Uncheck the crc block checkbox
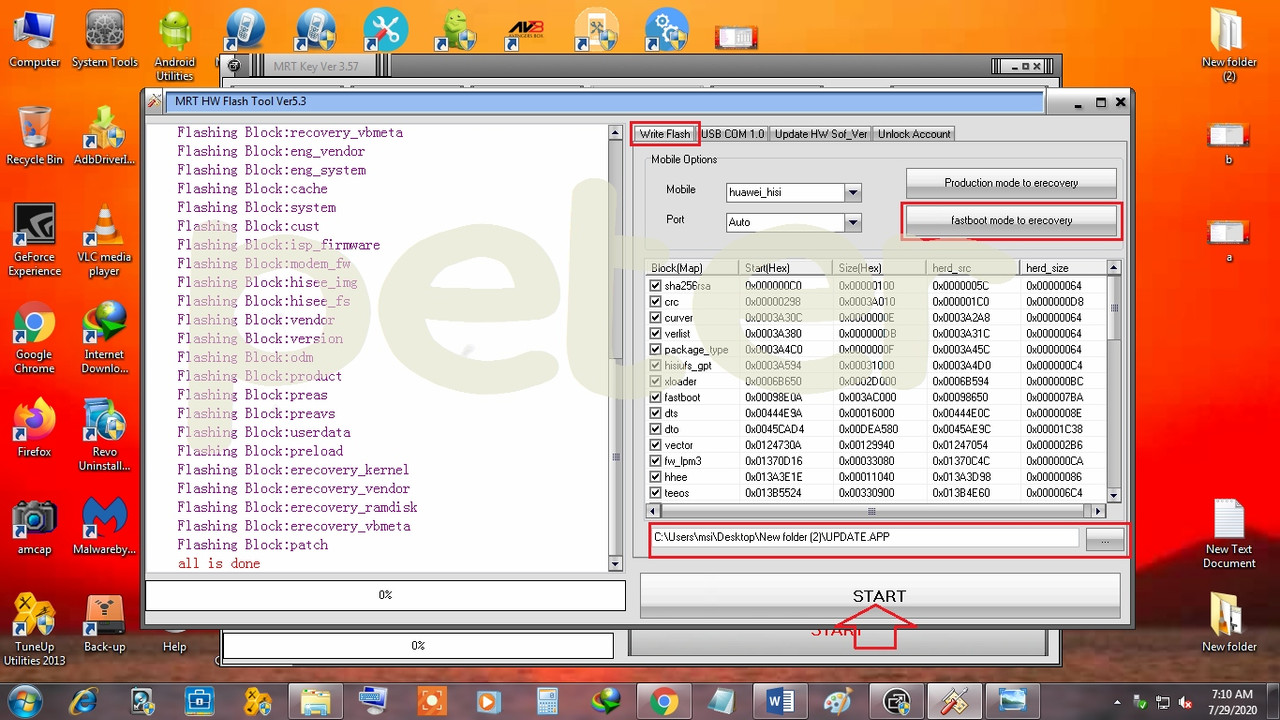The image size is (1280, 720). point(656,301)
